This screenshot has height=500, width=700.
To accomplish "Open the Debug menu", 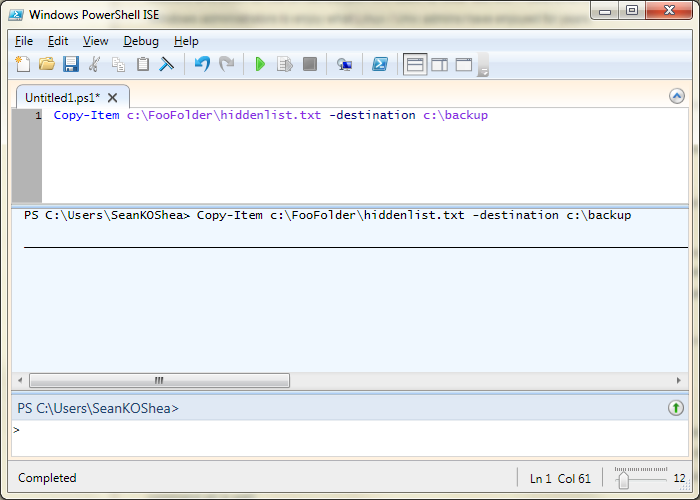I will click(x=141, y=41).
